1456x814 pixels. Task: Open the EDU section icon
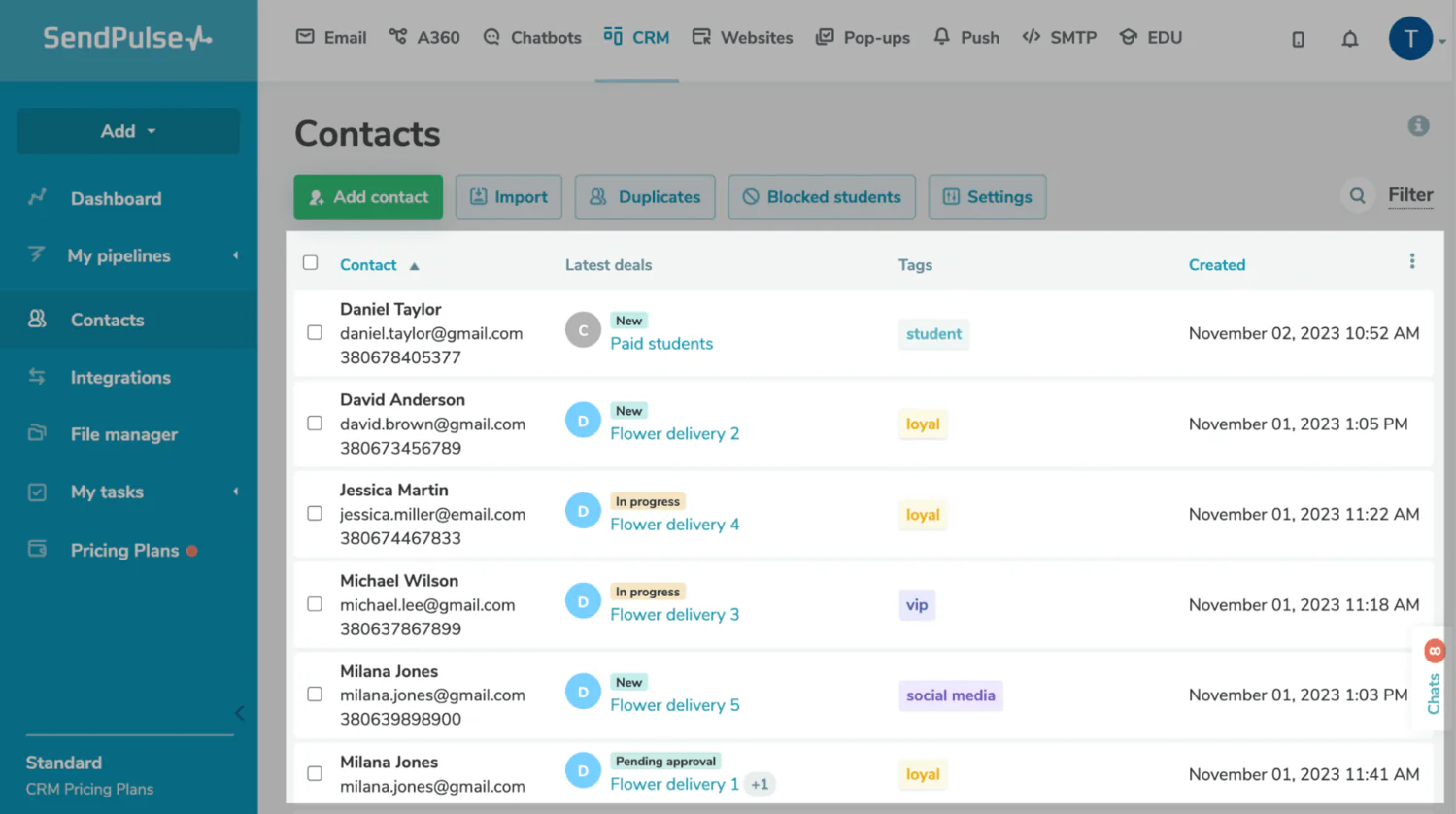pyautogui.click(x=1127, y=37)
